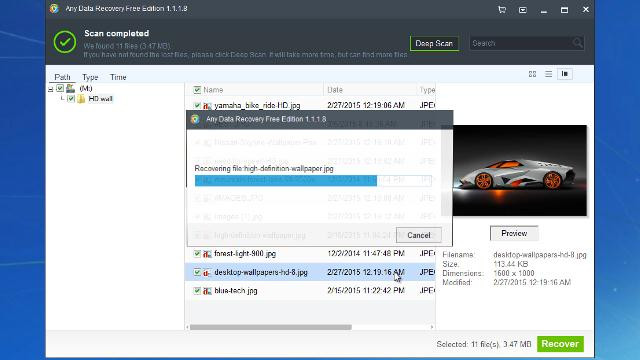The image size is (640, 360).
Task: Select file name yamaha_bike_ride-HD.jpg
Action: point(257,106)
